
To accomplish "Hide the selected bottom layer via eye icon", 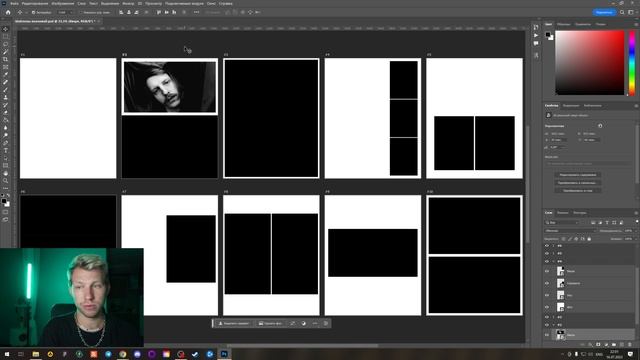I will click(x=547, y=335).
